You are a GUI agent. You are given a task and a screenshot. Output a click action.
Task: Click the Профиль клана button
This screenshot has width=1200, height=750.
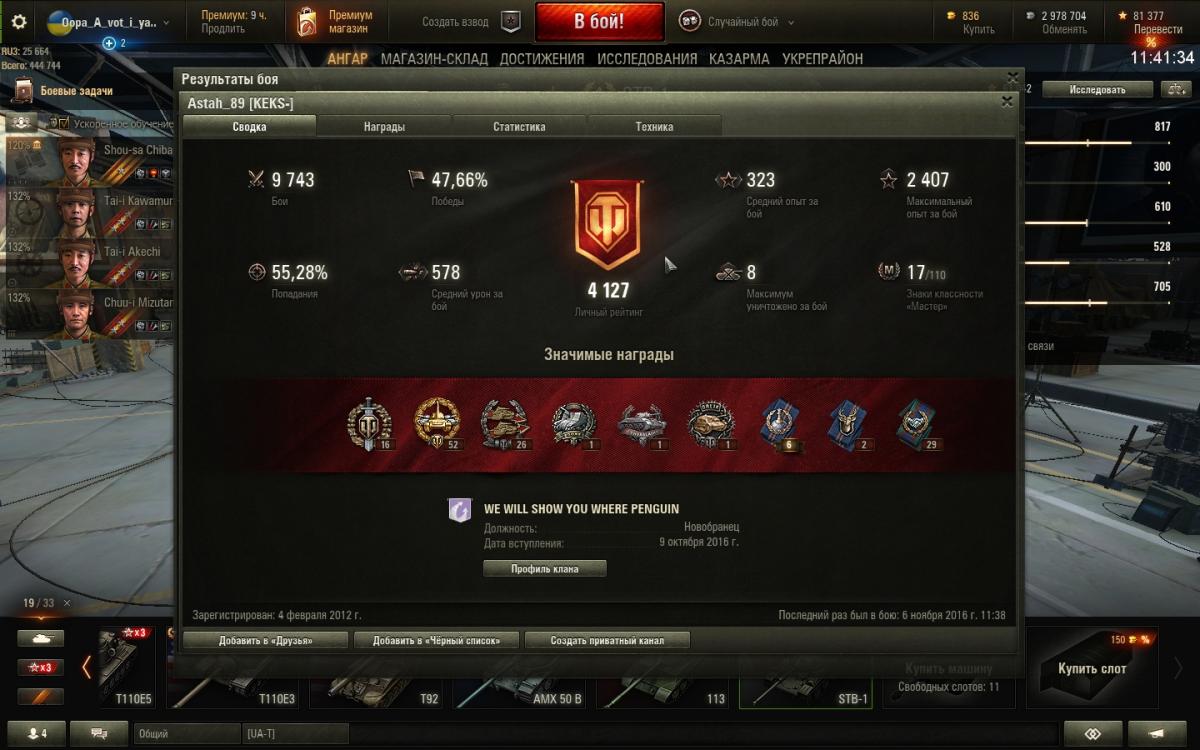545,568
